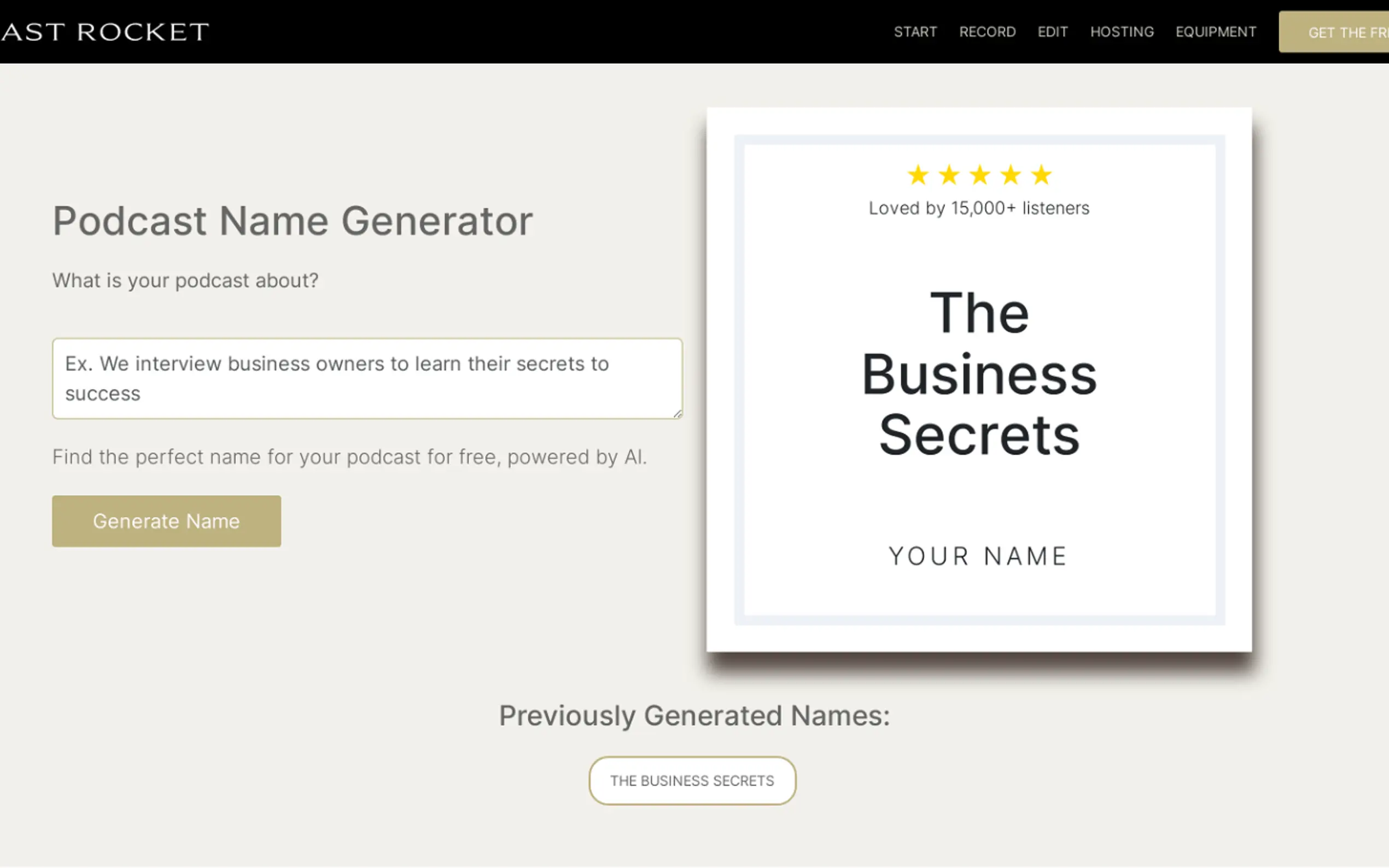1389x868 pixels.
Task: Open the RECORD menu item
Action: [x=987, y=32]
